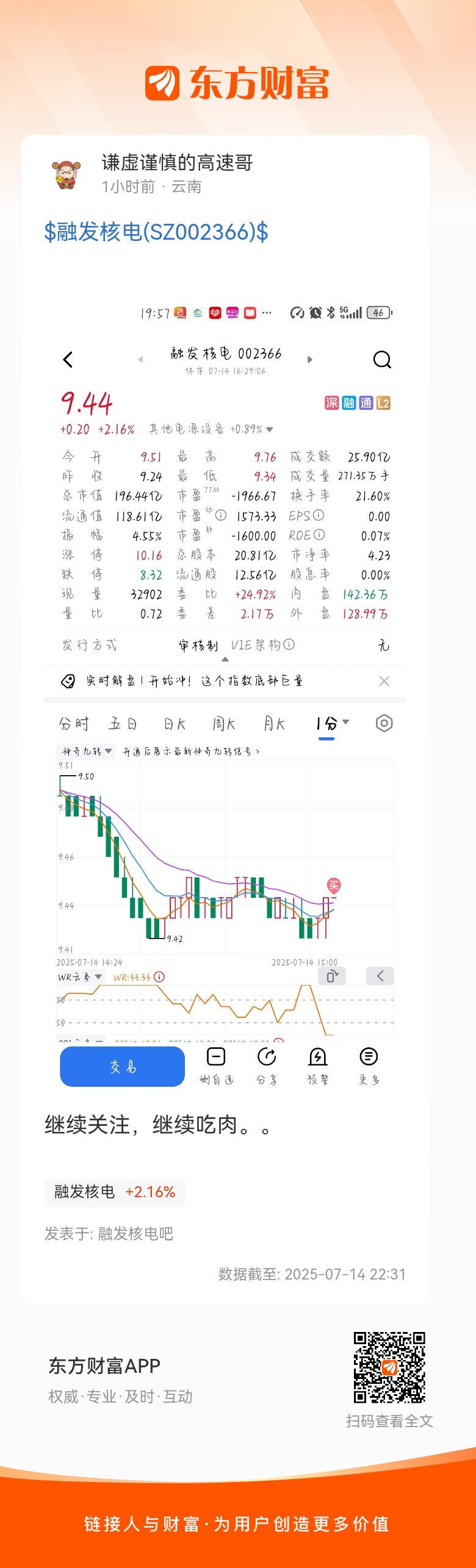Tap the 涨停 price 10.16
Screen dimensions: 476x1568
click(149, 556)
